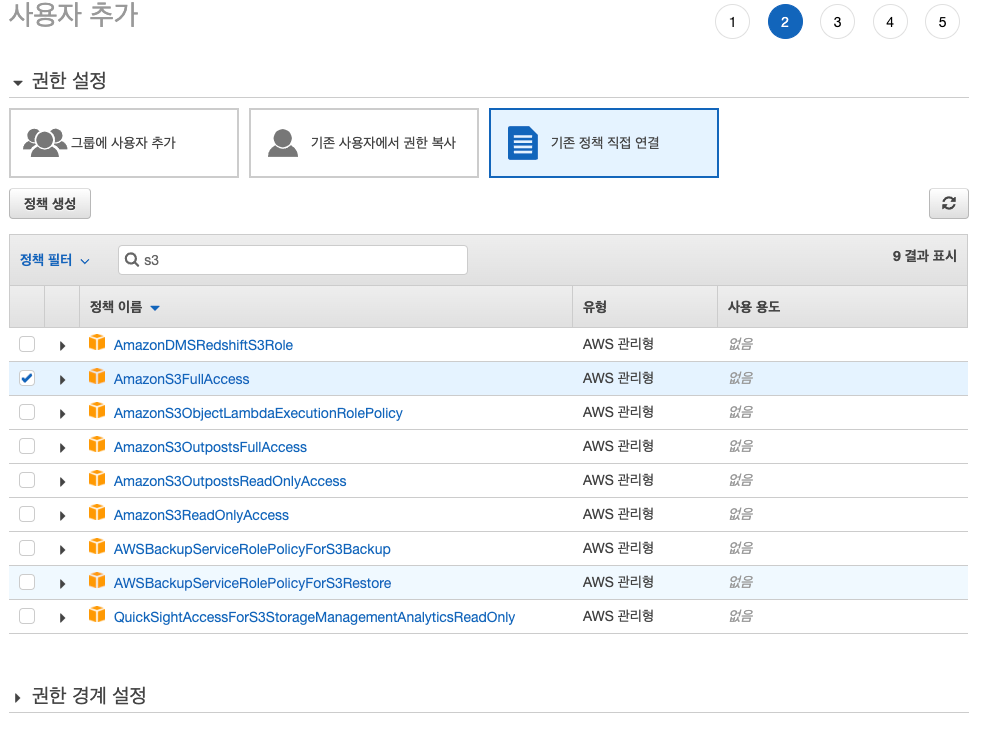
Task: Expand the AmazonDMSRedshiftS3Role row details
Action: click(62, 346)
